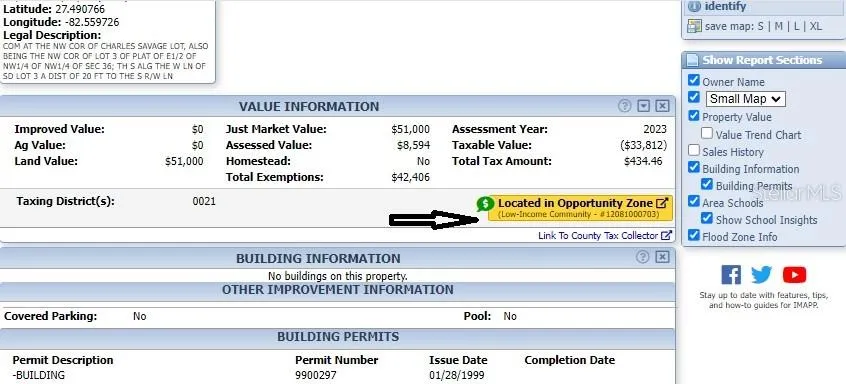Click the Building Information help icon
Image resolution: width=846 pixels, height=384 pixels.
(643, 257)
